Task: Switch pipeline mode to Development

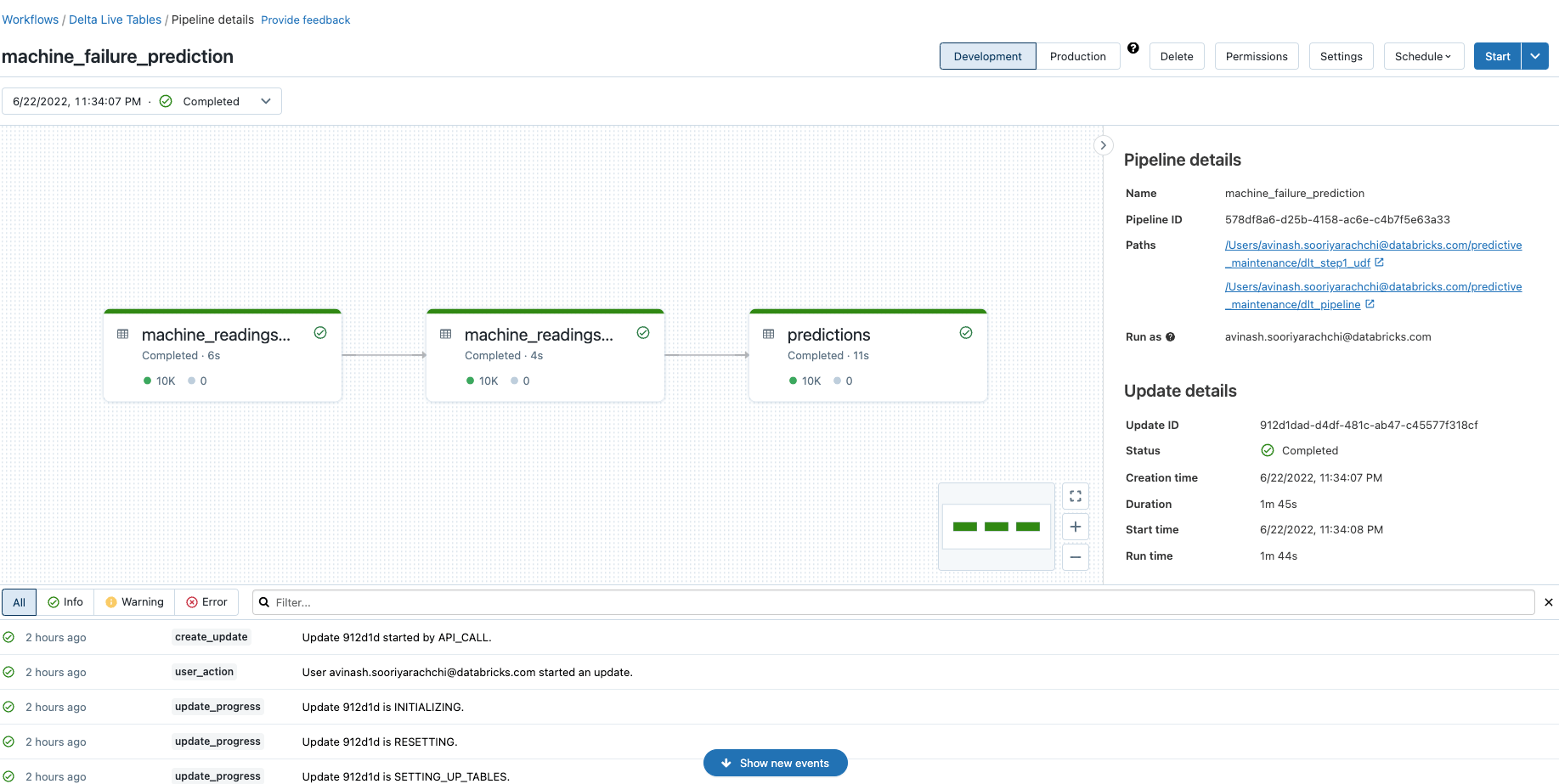Action: pyautogui.click(x=987, y=56)
